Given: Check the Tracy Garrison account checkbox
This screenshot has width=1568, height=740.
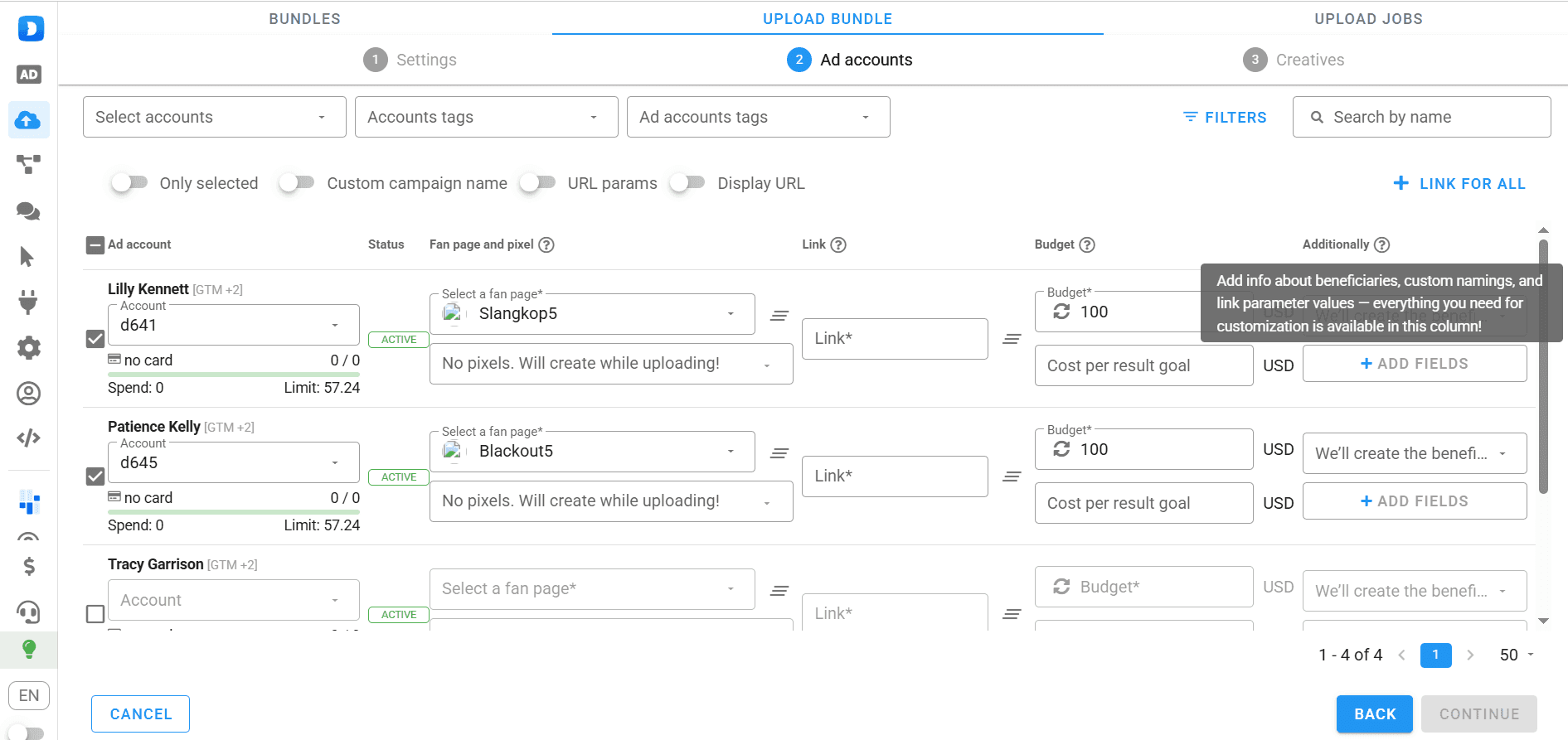Looking at the screenshot, I should (95, 614).
